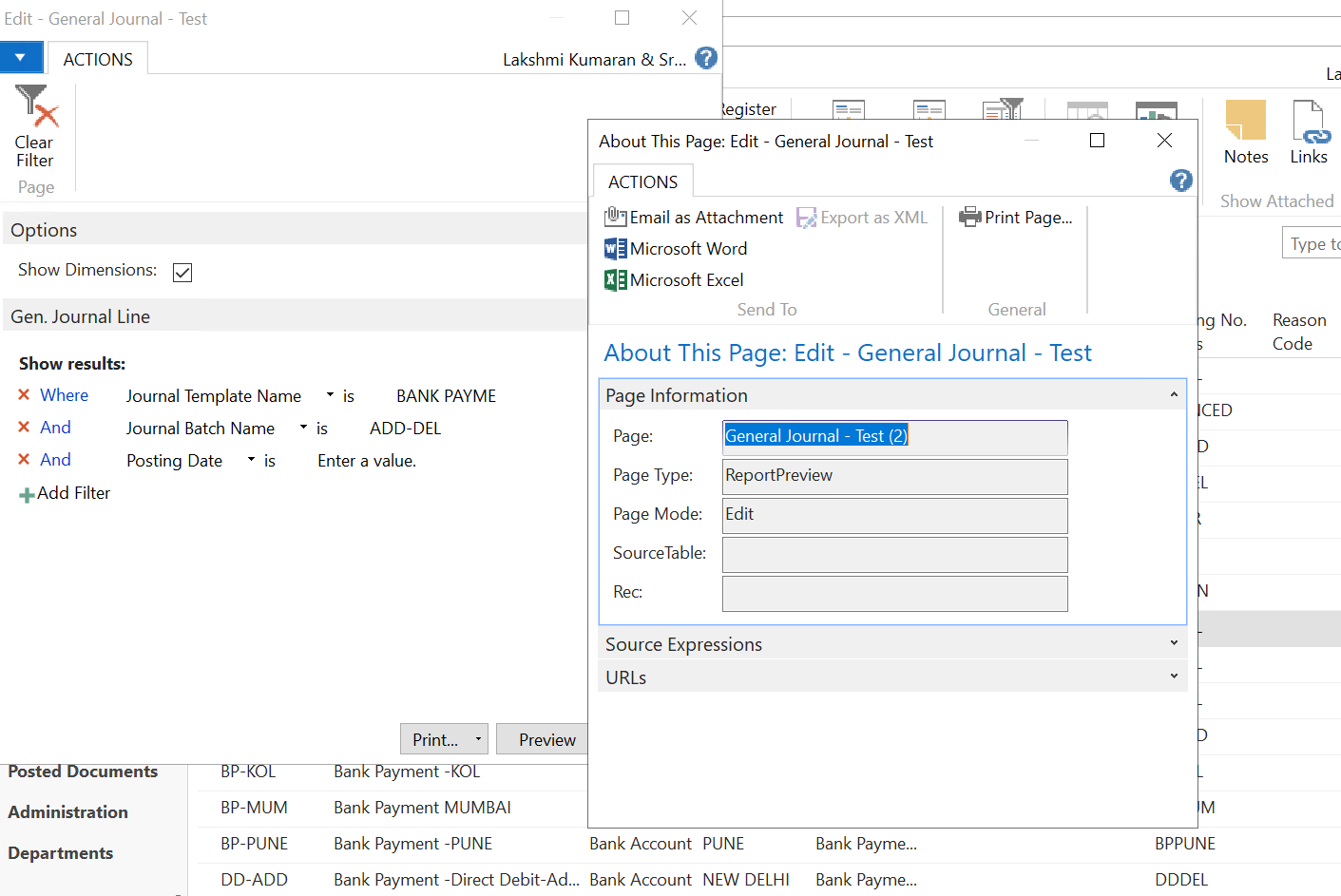Open the Notes panel
Viewport: 1341px width, 896px height.
[x=1245, y=131]
